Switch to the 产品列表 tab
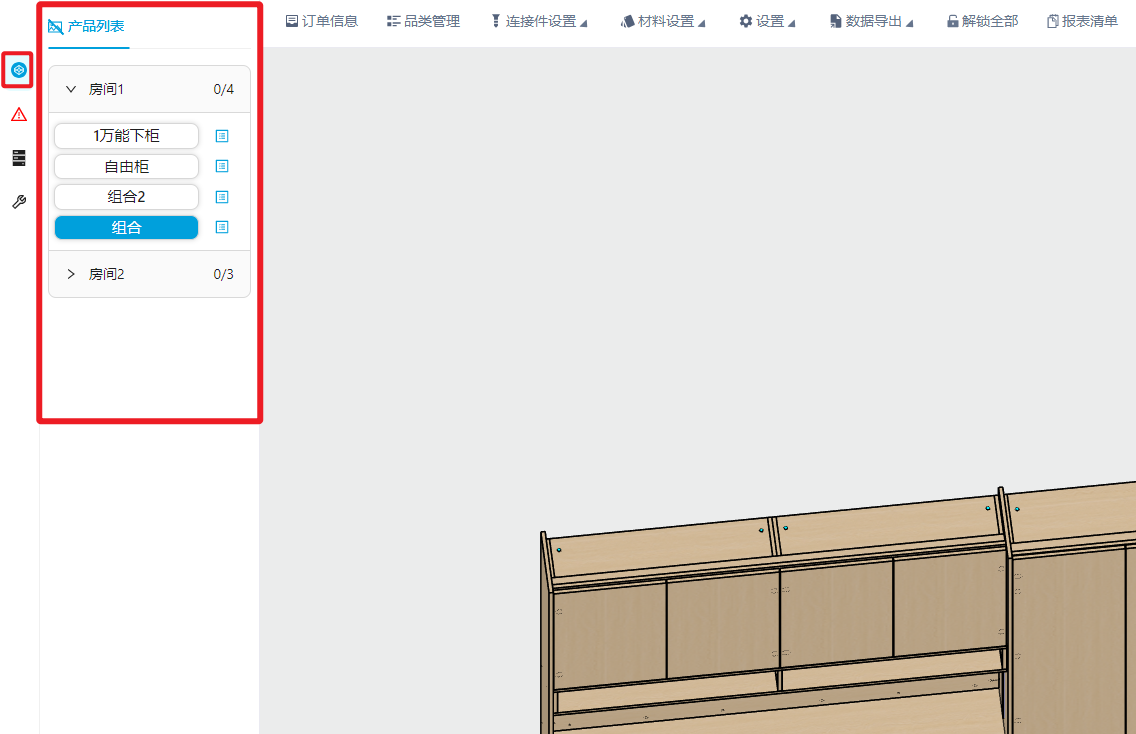Viewport: 1136px width, 734px height. [x=88, y=26]
